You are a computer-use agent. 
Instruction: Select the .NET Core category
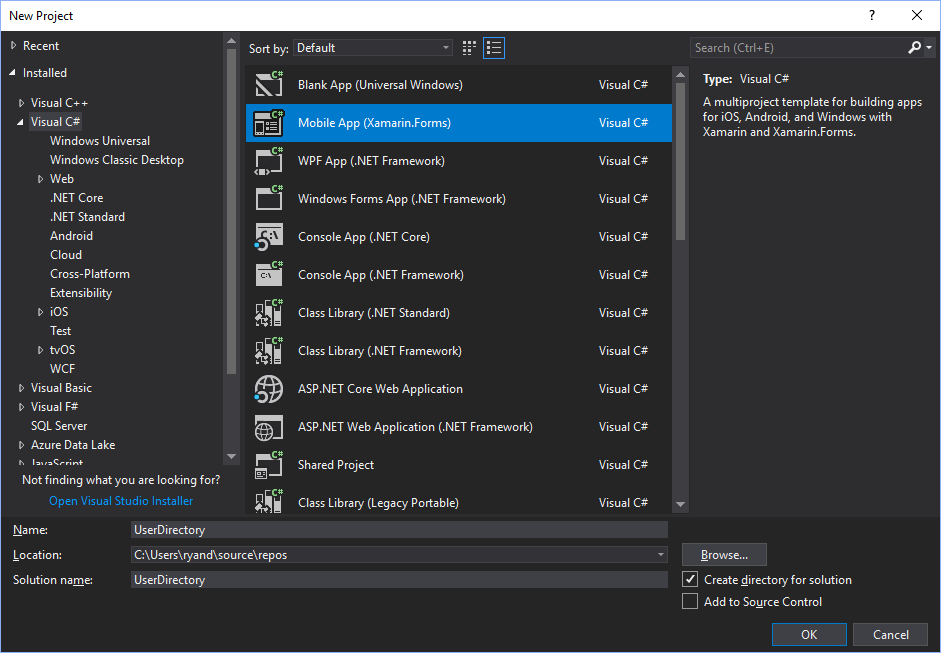pos(76,197)
